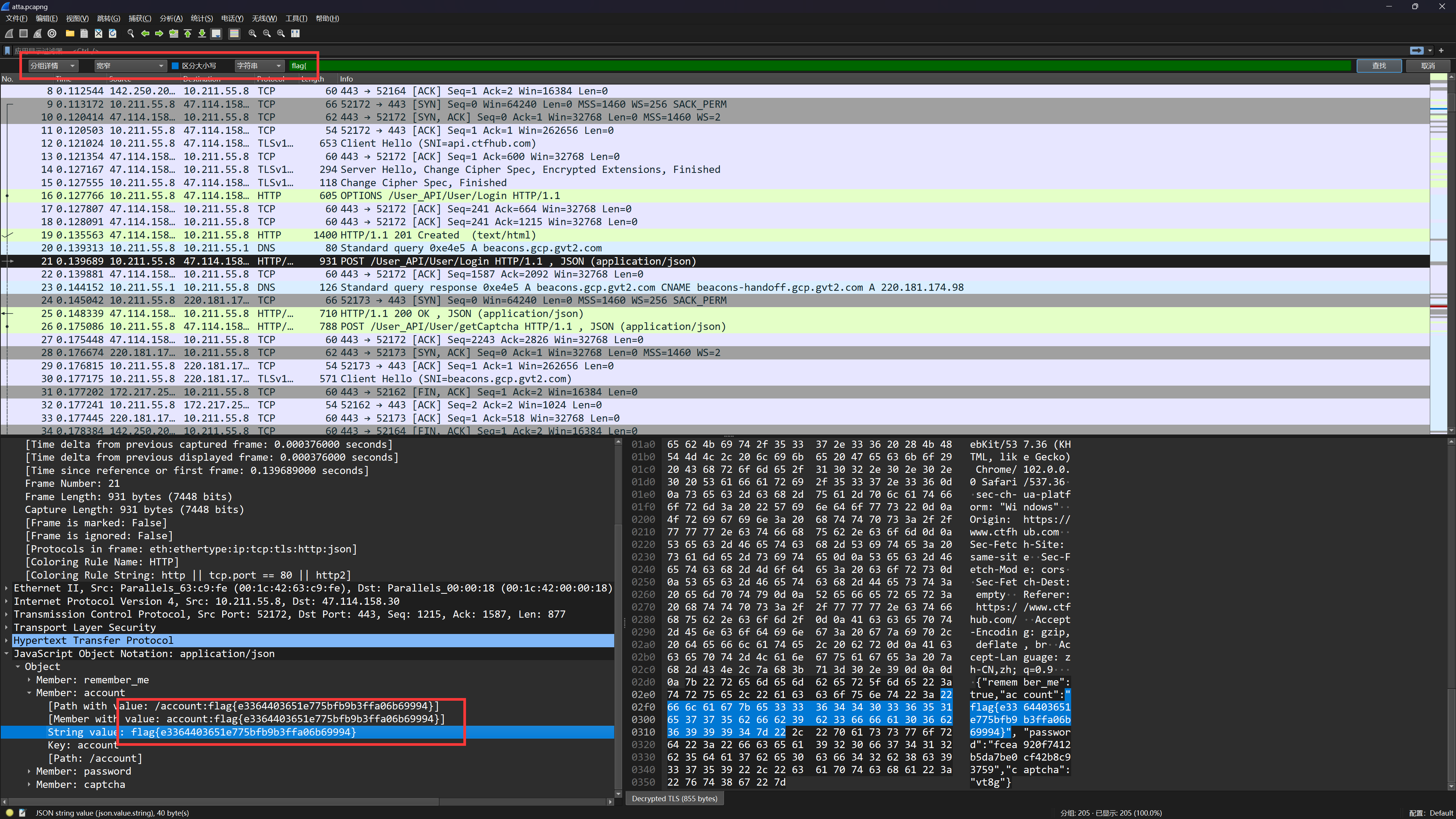Zoom in on packet text
The image size is (1456, 819).
click(x=252, y=33)
